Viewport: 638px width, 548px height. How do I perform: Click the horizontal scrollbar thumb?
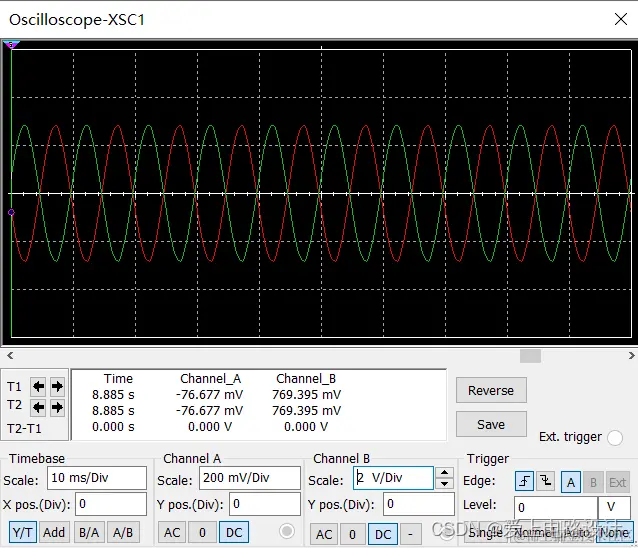(530, 356)
